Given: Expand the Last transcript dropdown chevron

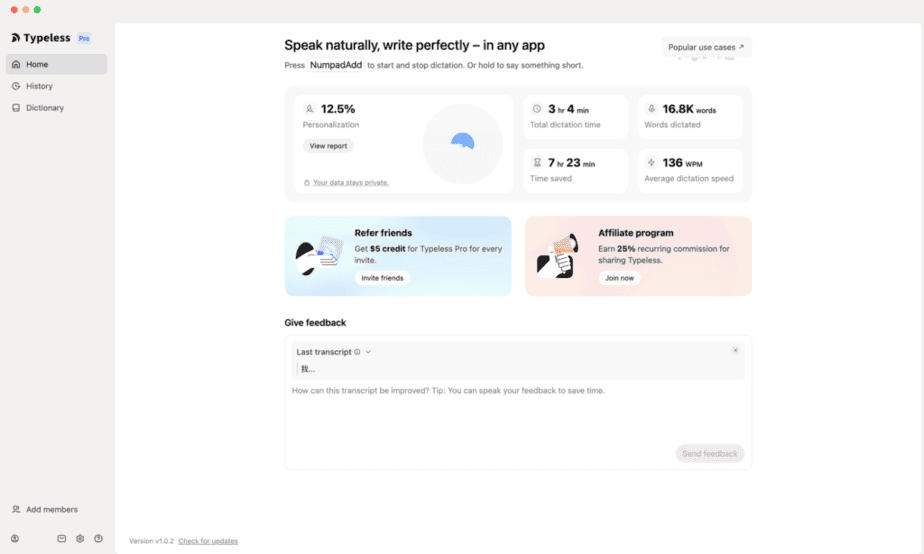Looking at the screenshot, I should point(368,352).
